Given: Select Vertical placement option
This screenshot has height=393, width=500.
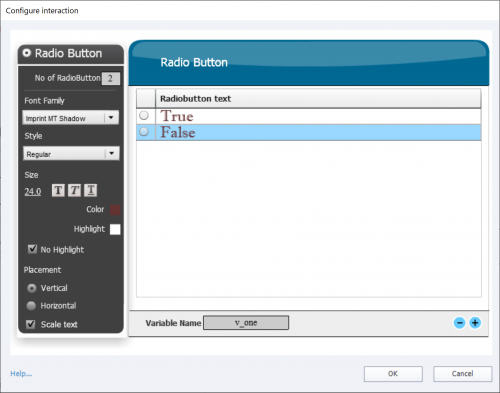Looking at the screenshot, I should [32, 288].
